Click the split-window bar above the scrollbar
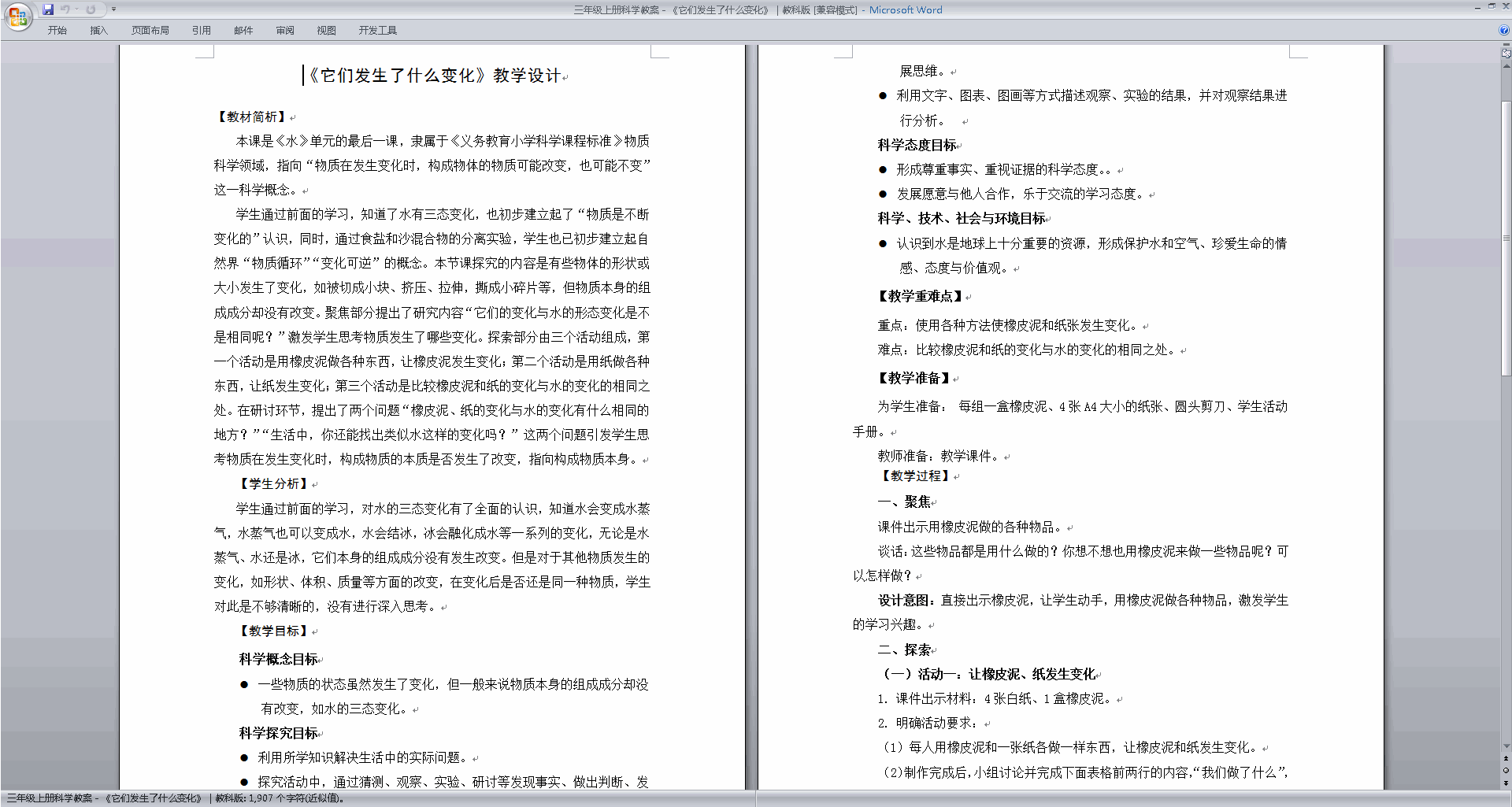 [1506, 46]
